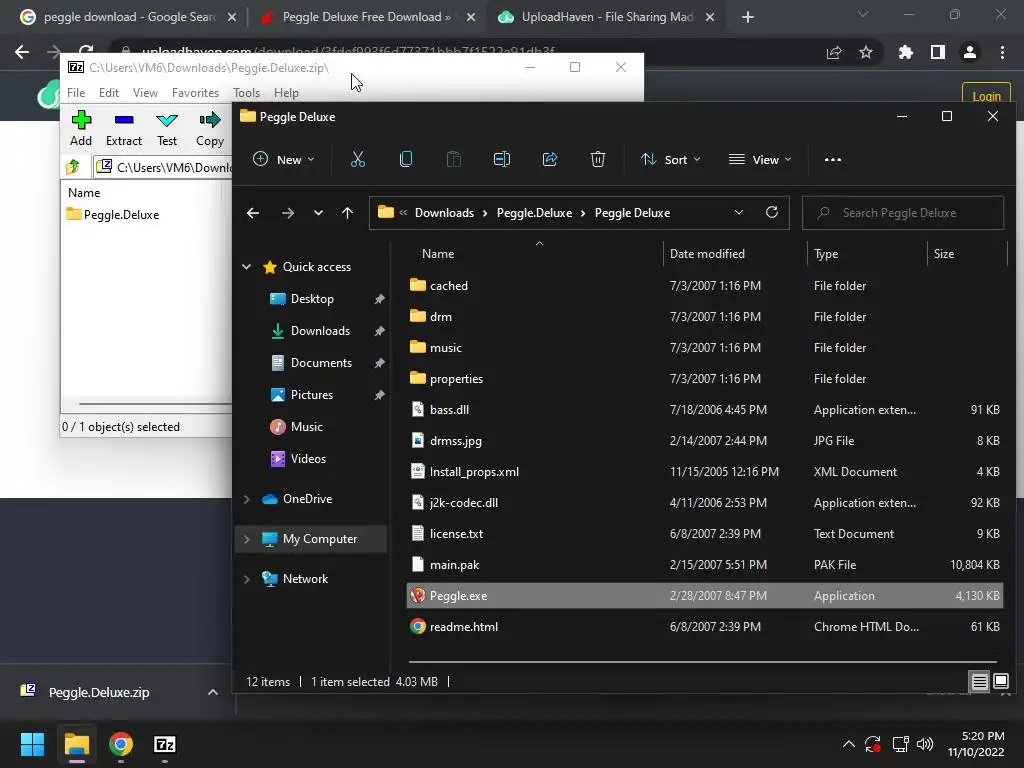The width and height of the screenshot is (1024, 768).
Task: Sort by Type column header
Action: pos(826,253)
